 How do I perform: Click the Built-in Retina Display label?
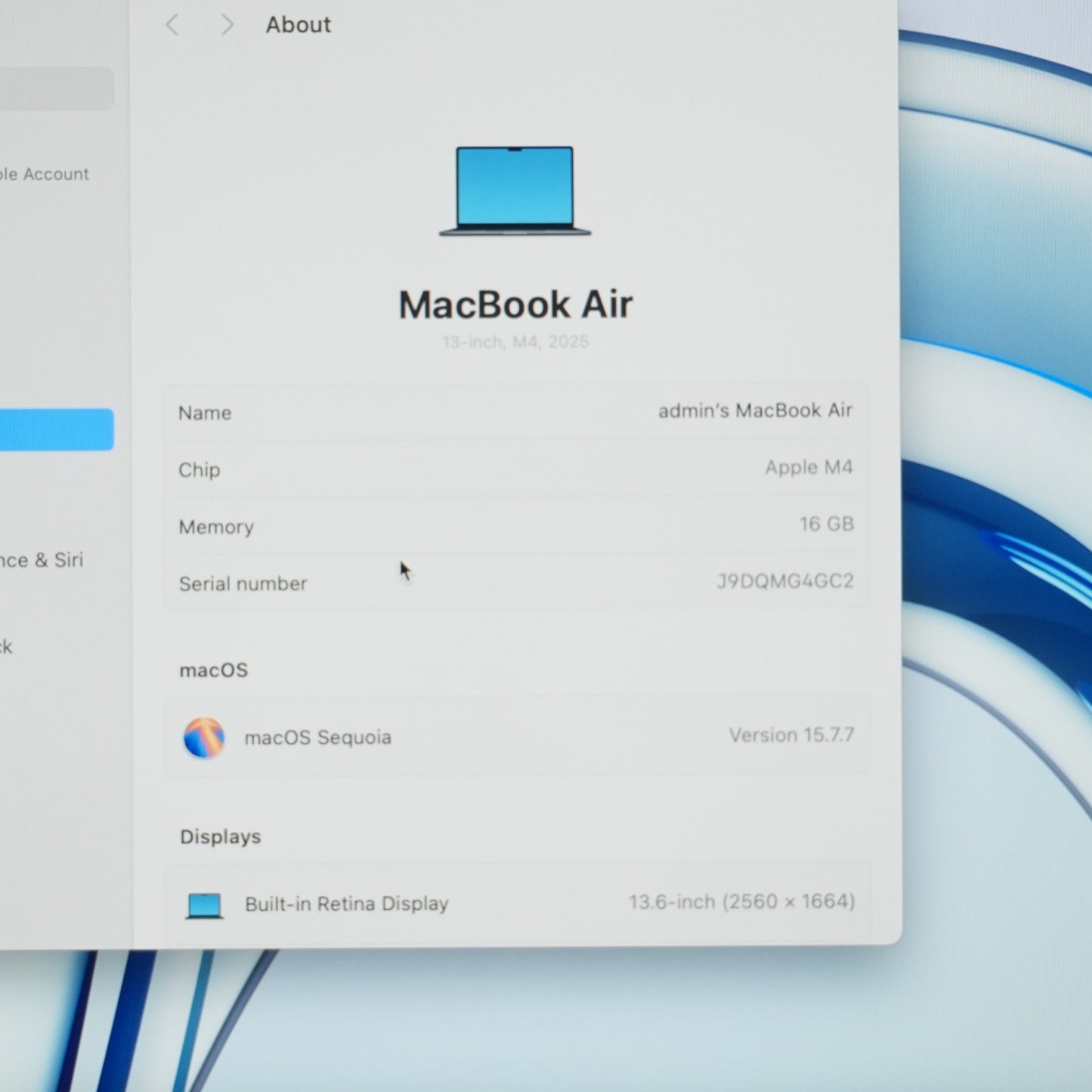coord(347,904)
